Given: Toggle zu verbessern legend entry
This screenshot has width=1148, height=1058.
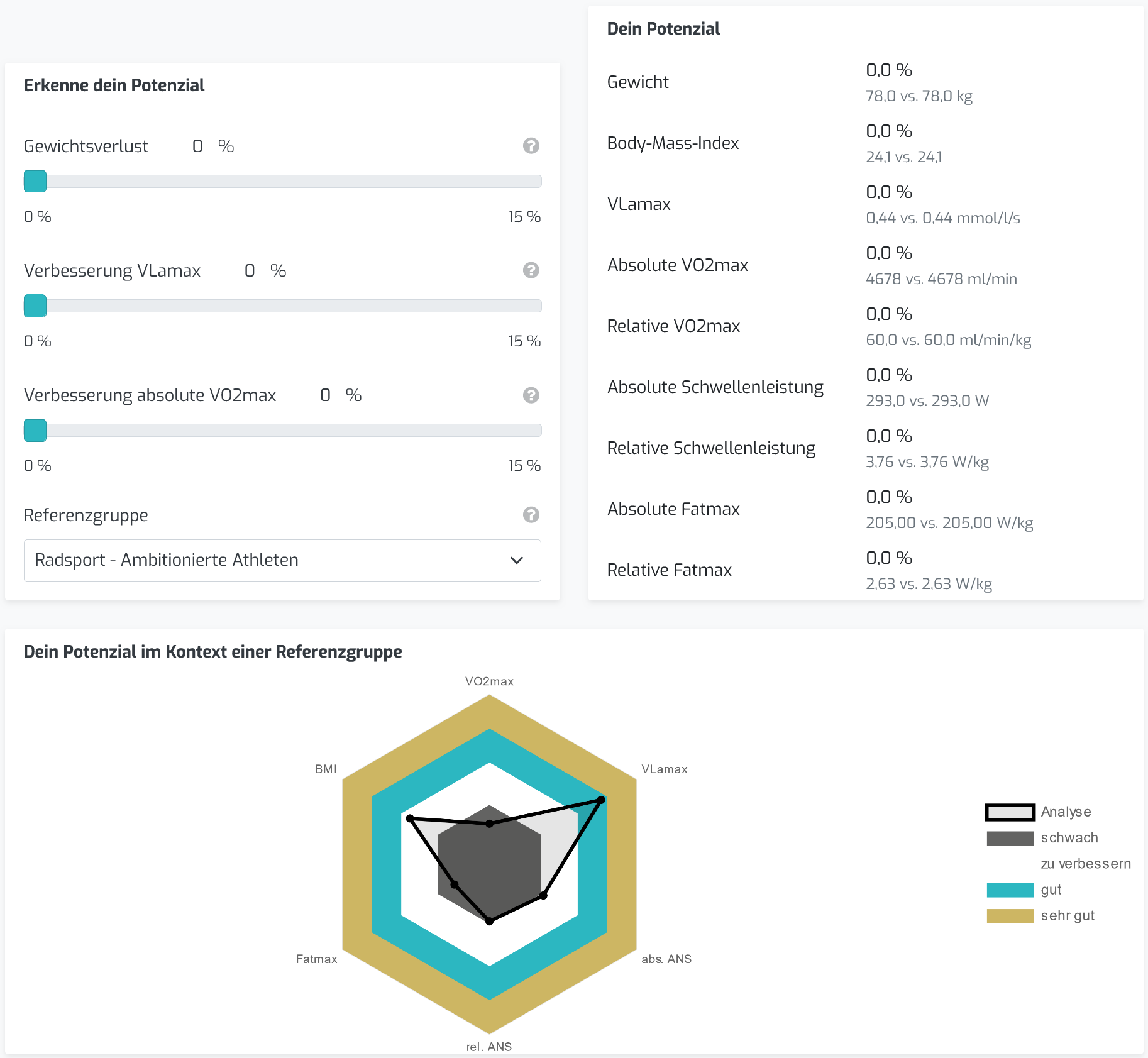Looking at the screenshot, I should [x=1085, y=864].
